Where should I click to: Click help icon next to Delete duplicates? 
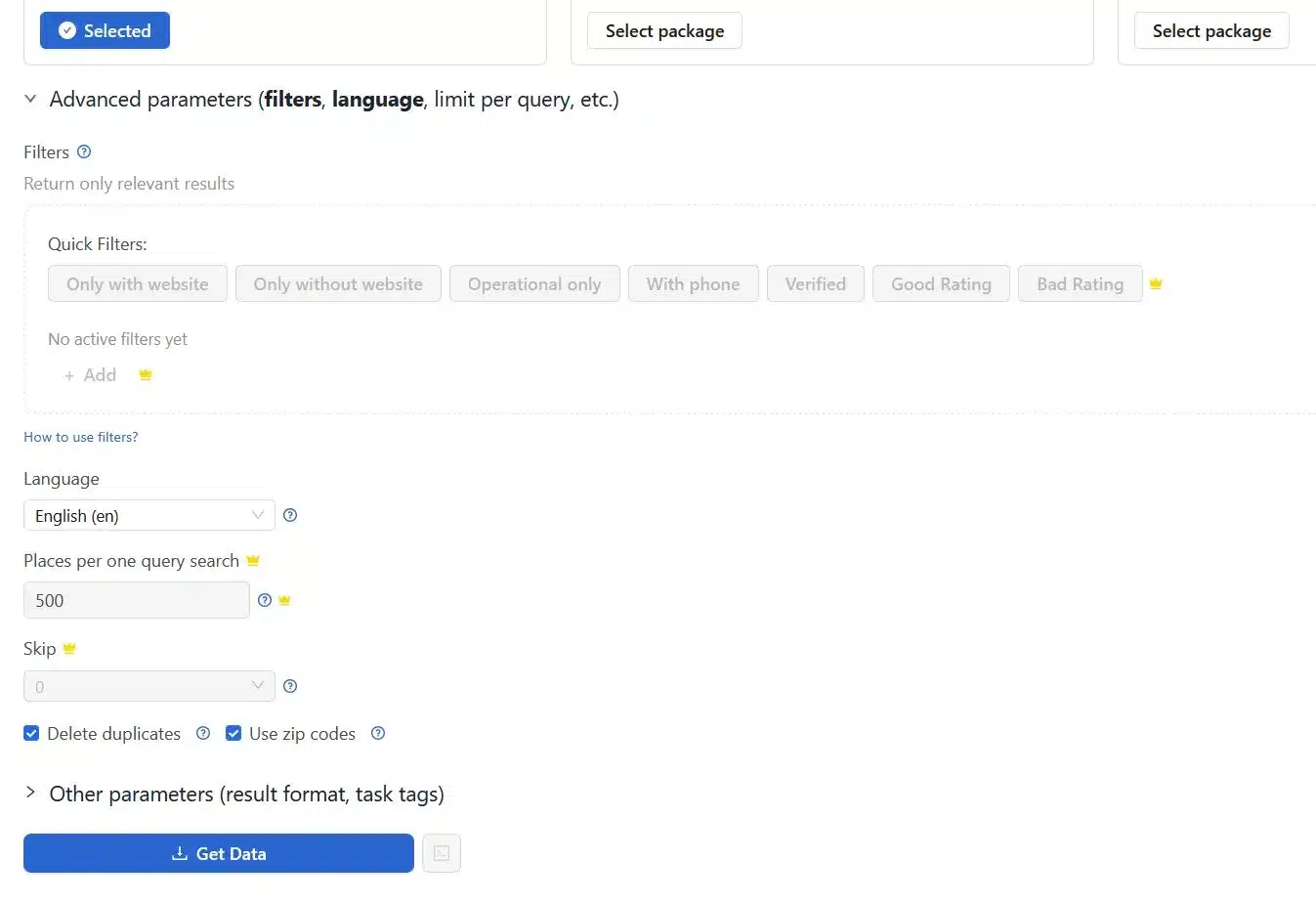pos(203,733)
